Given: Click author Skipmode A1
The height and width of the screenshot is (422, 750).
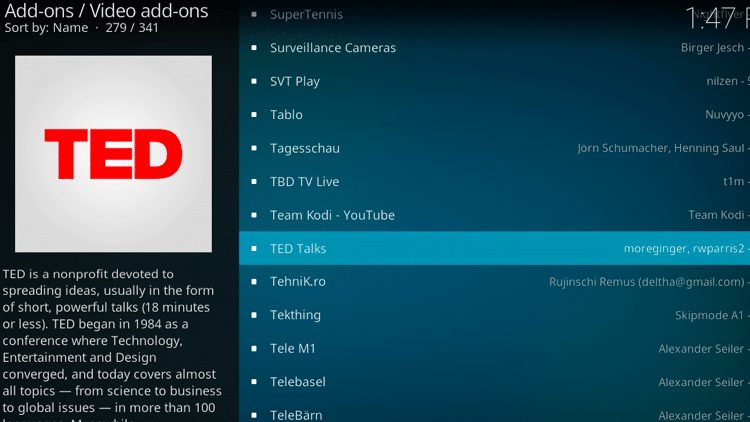Looking at the screenshot, I should tap(709, 315).
